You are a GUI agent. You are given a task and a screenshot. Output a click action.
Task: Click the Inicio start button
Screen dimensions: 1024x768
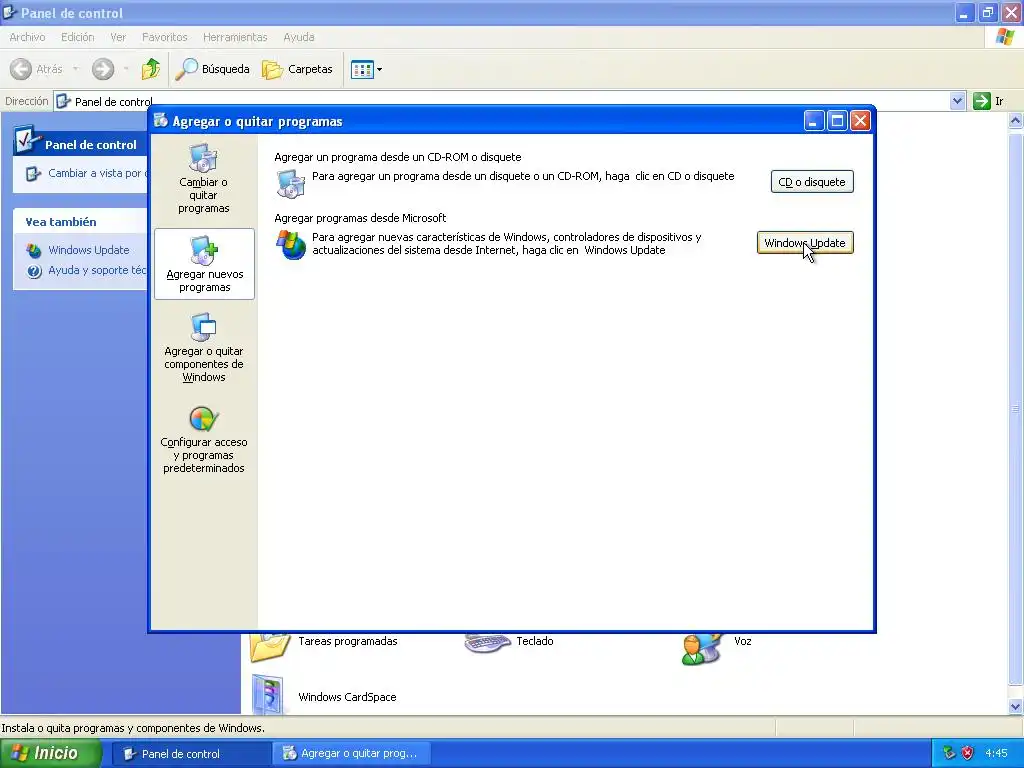click(50, 754)
